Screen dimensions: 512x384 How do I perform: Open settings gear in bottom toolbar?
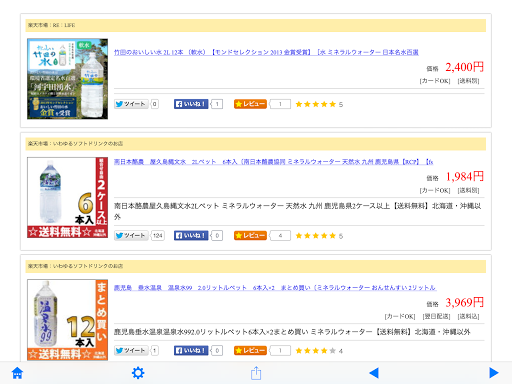coord(138,373)
